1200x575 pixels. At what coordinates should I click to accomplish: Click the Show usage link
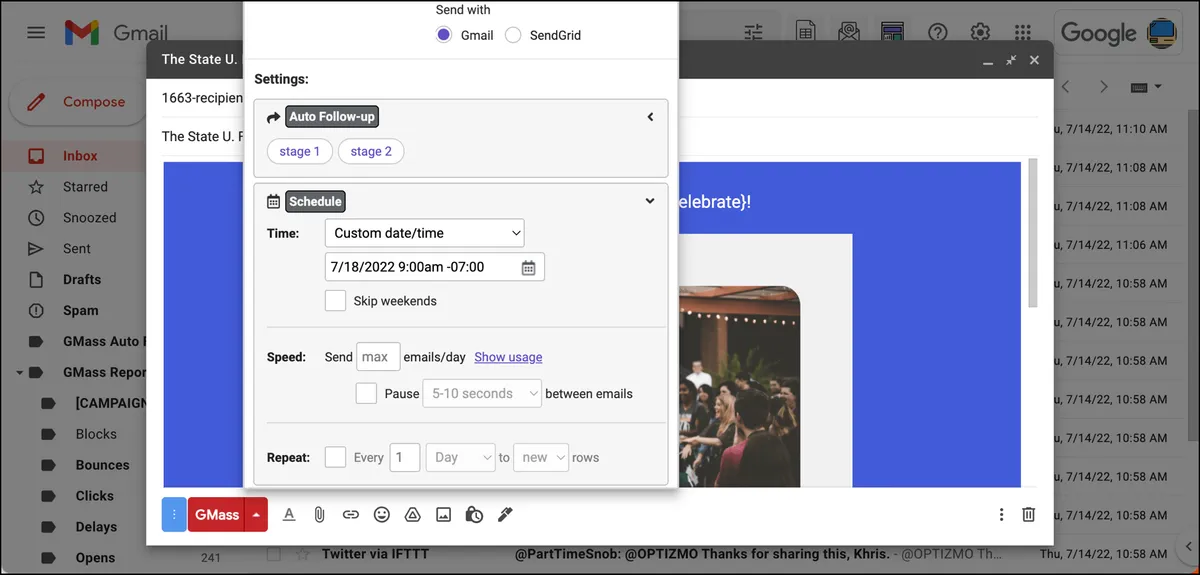(508, 357)
